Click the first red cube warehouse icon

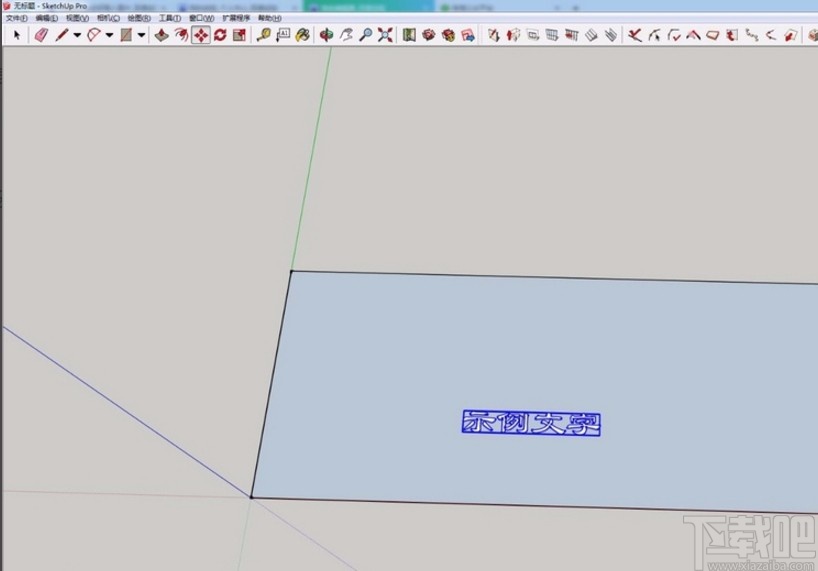click(x=429, y=35)
